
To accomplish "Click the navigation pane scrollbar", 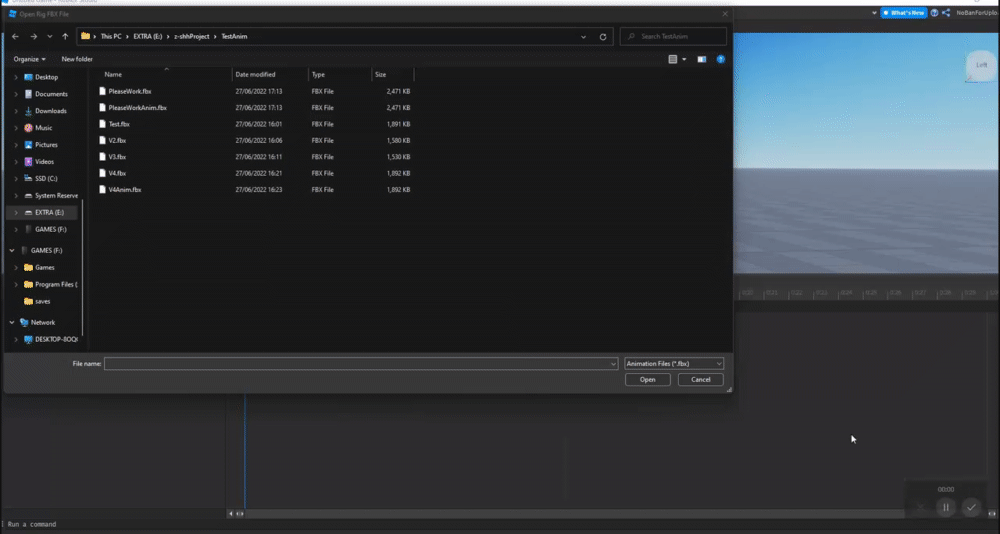I will click(x=82, y=268).
